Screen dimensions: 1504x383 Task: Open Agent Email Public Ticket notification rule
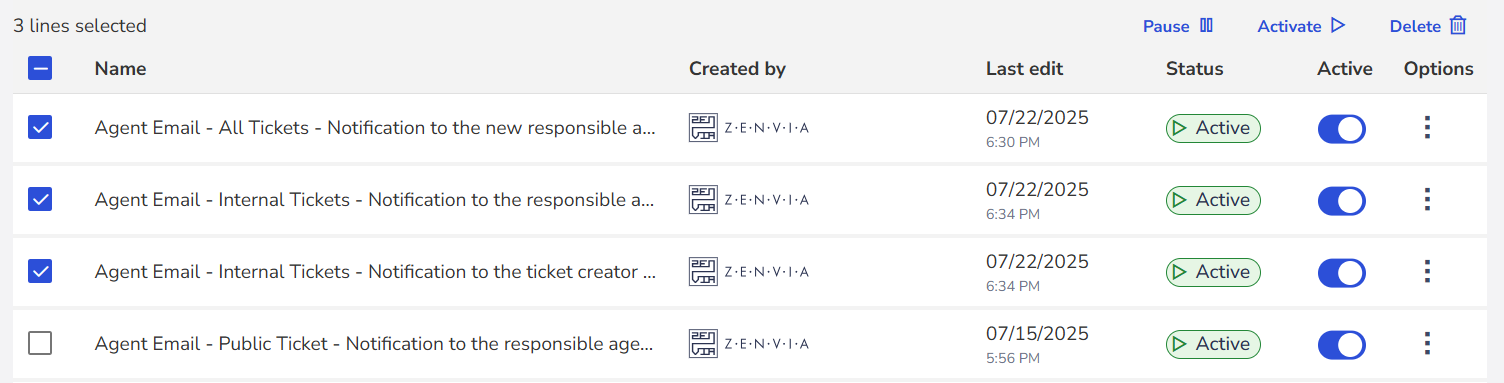(x=374, y=344)
